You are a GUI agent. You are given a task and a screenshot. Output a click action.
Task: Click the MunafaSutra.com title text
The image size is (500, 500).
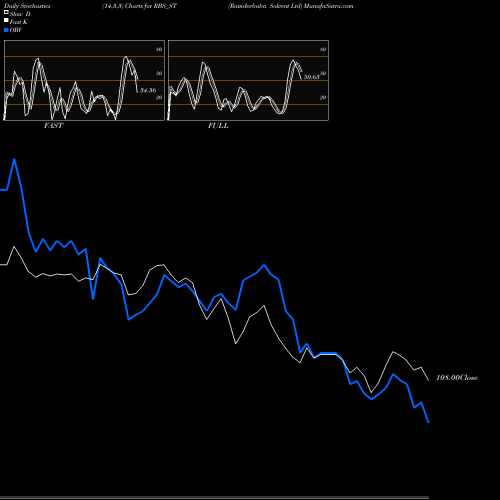click(328, 6)
